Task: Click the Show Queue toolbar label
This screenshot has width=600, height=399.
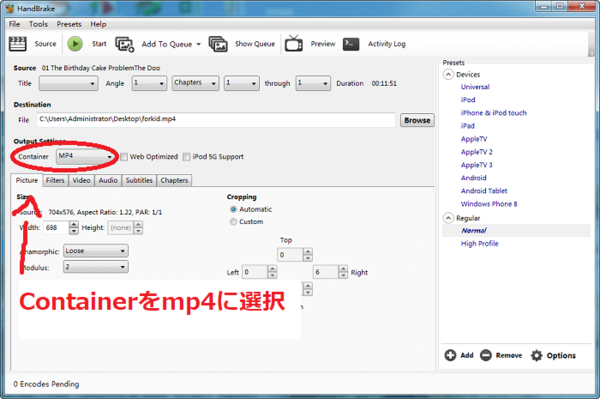Action: pos(255,44)
